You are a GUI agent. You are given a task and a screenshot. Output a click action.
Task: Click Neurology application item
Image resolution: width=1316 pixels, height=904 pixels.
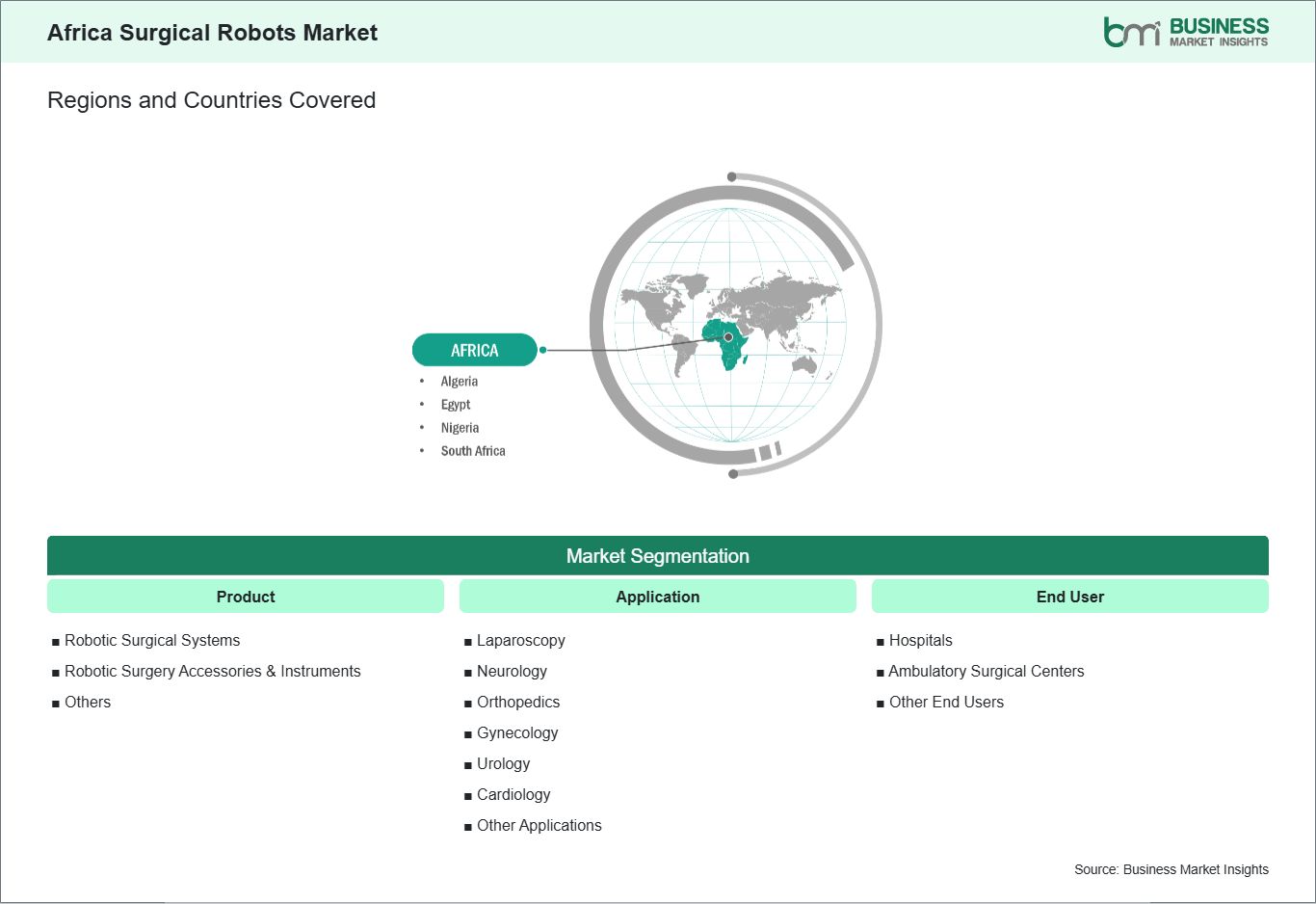512,672
